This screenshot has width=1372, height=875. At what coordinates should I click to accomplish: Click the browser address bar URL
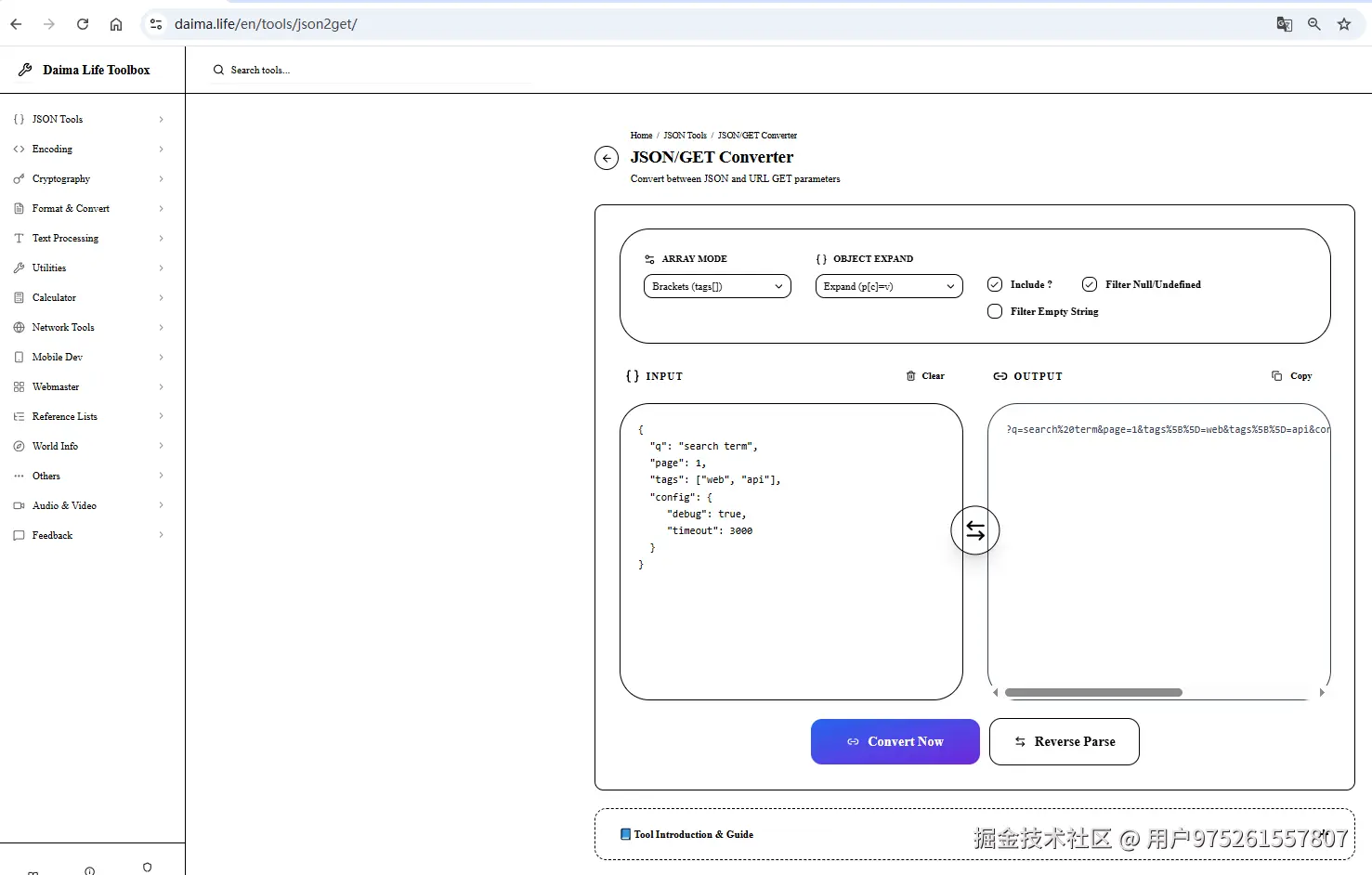coord(266,24)
